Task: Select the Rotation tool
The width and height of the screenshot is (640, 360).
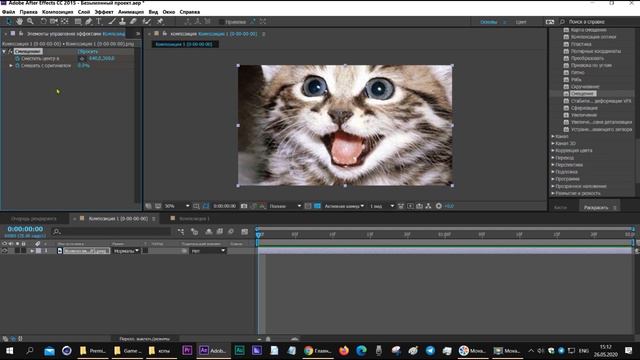Action: coord(43,22)
